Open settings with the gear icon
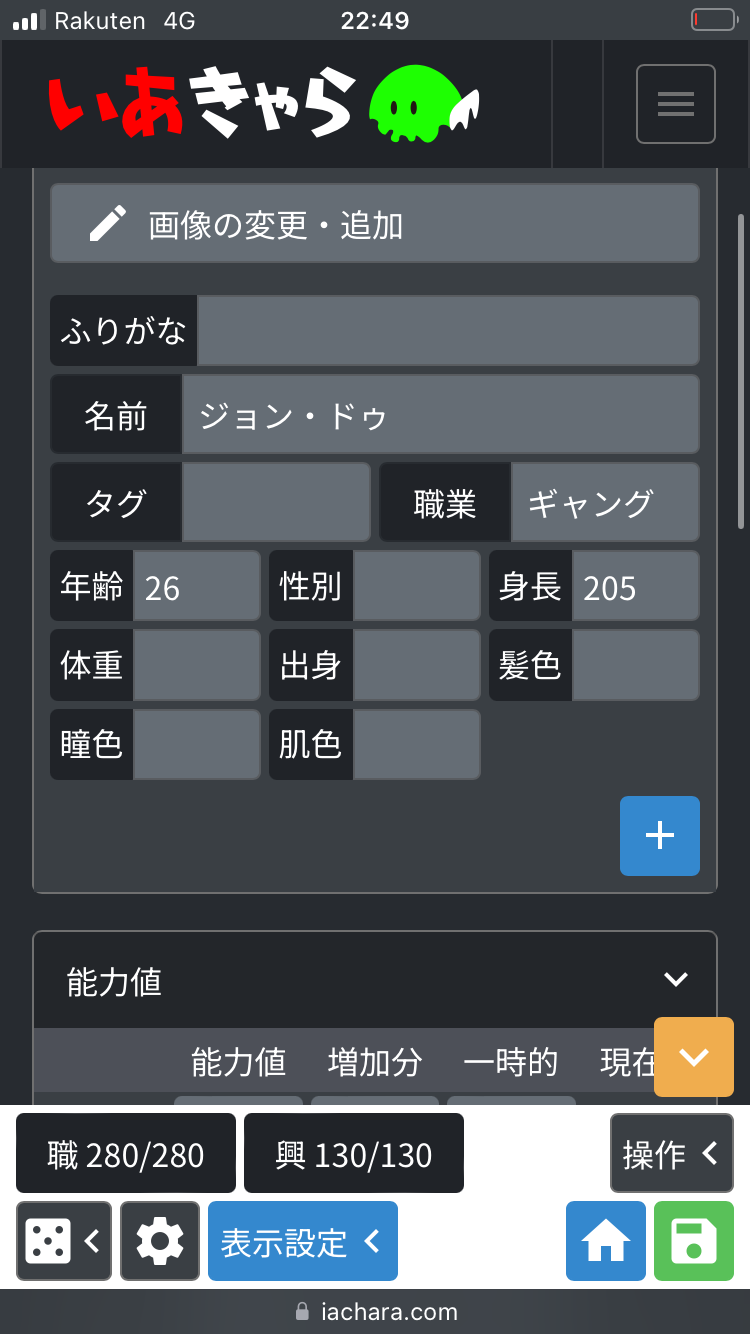This screenshot has height=1334, width=750. pyautogui.click(x=160, y=1241)
